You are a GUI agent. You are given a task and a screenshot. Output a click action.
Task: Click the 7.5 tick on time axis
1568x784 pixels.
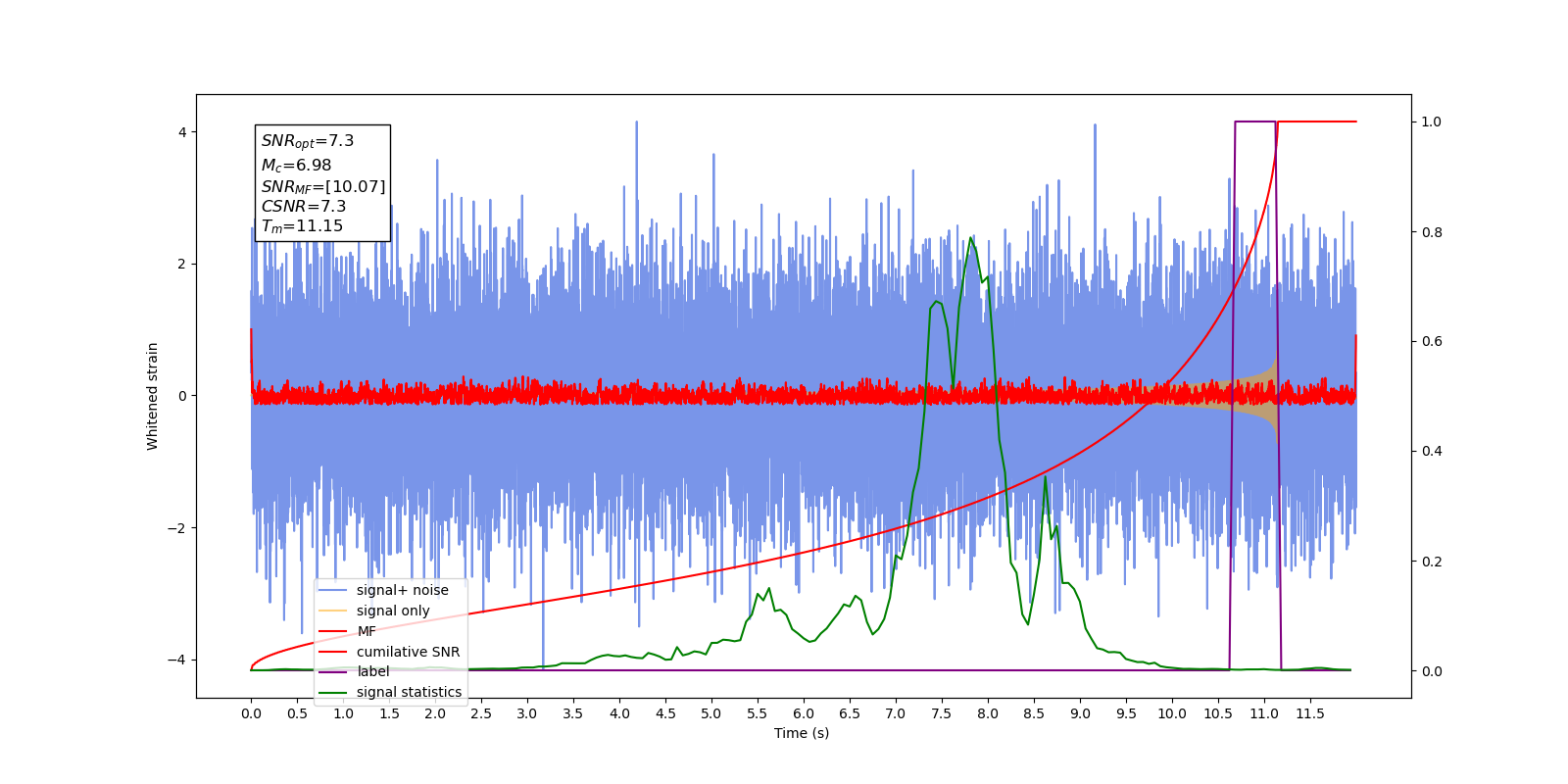pyautogui.click(x=942, y=713)
